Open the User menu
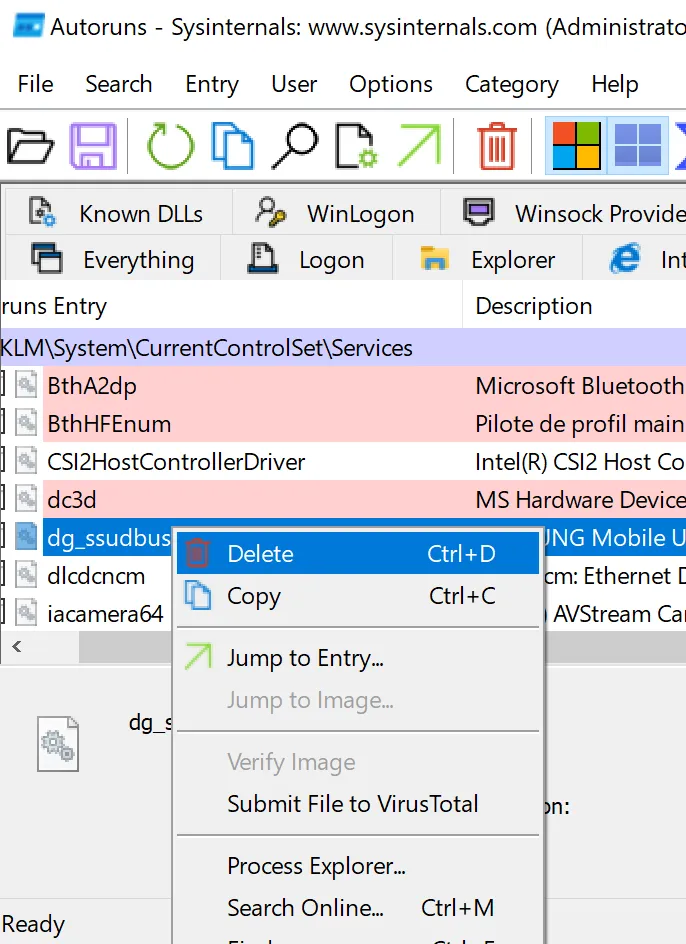The height and width of the screenshot is (944, 686). [x=294, y=84]
